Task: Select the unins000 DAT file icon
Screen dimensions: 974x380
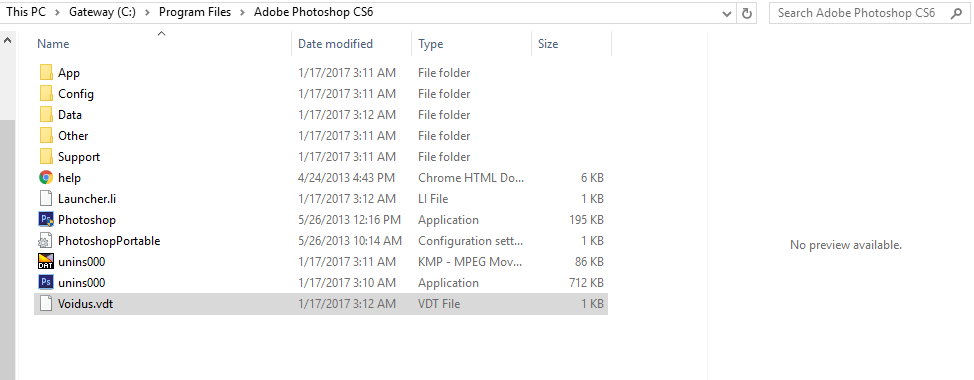Action: (x=46, y=261)
